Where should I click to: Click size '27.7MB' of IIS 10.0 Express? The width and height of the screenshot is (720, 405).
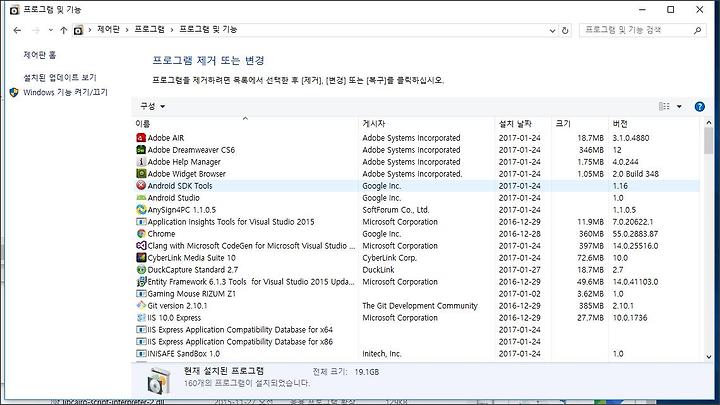(x=591, y=317)
